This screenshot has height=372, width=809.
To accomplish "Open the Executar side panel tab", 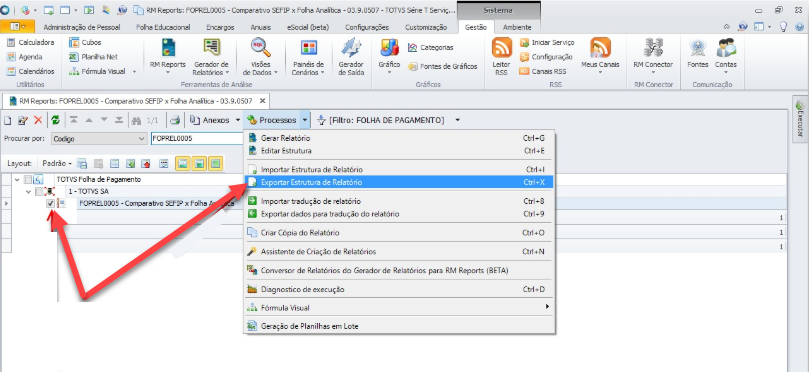I will coord(800,118).
